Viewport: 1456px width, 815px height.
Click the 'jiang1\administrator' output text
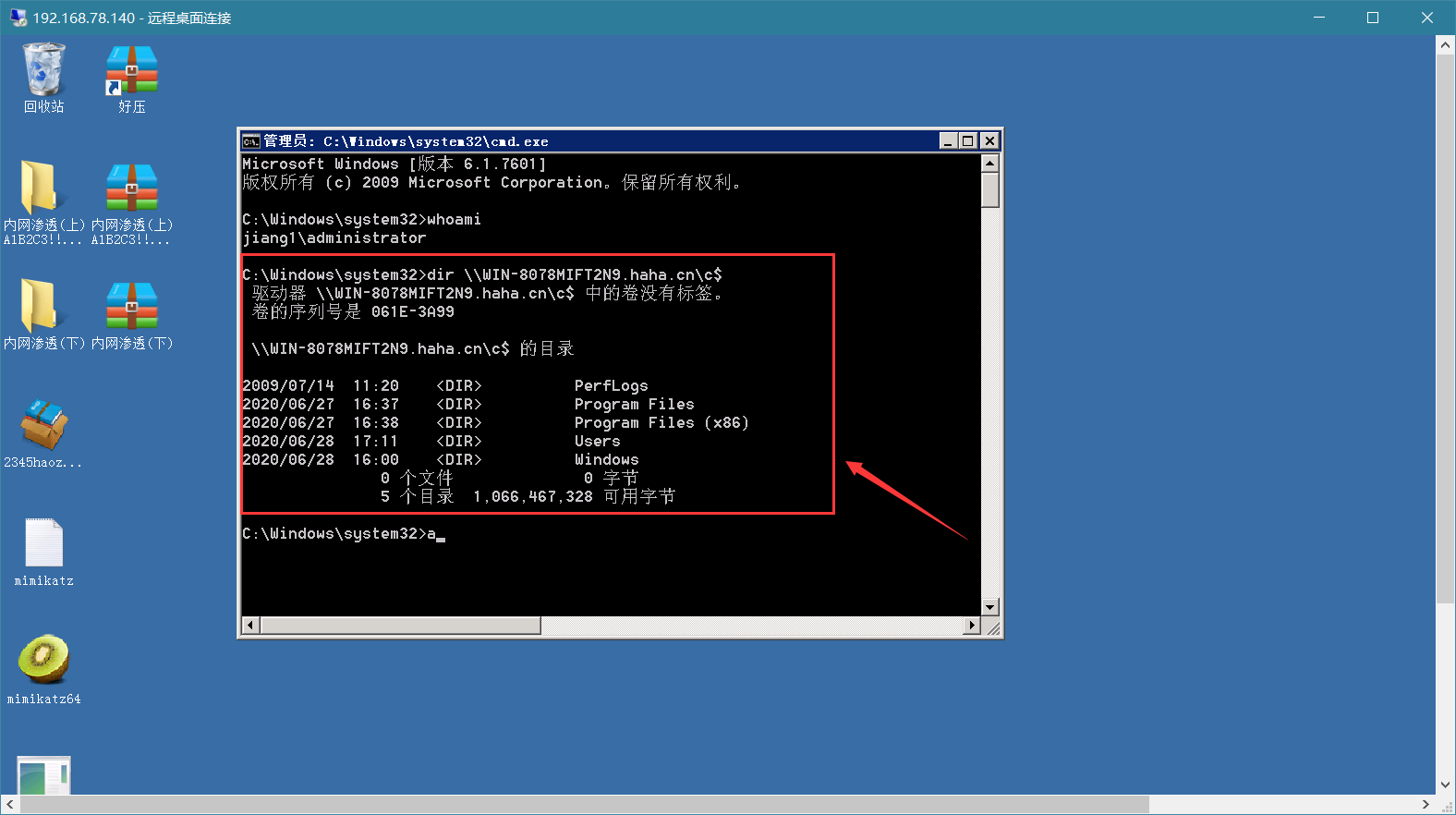click(x=334, y=238)
